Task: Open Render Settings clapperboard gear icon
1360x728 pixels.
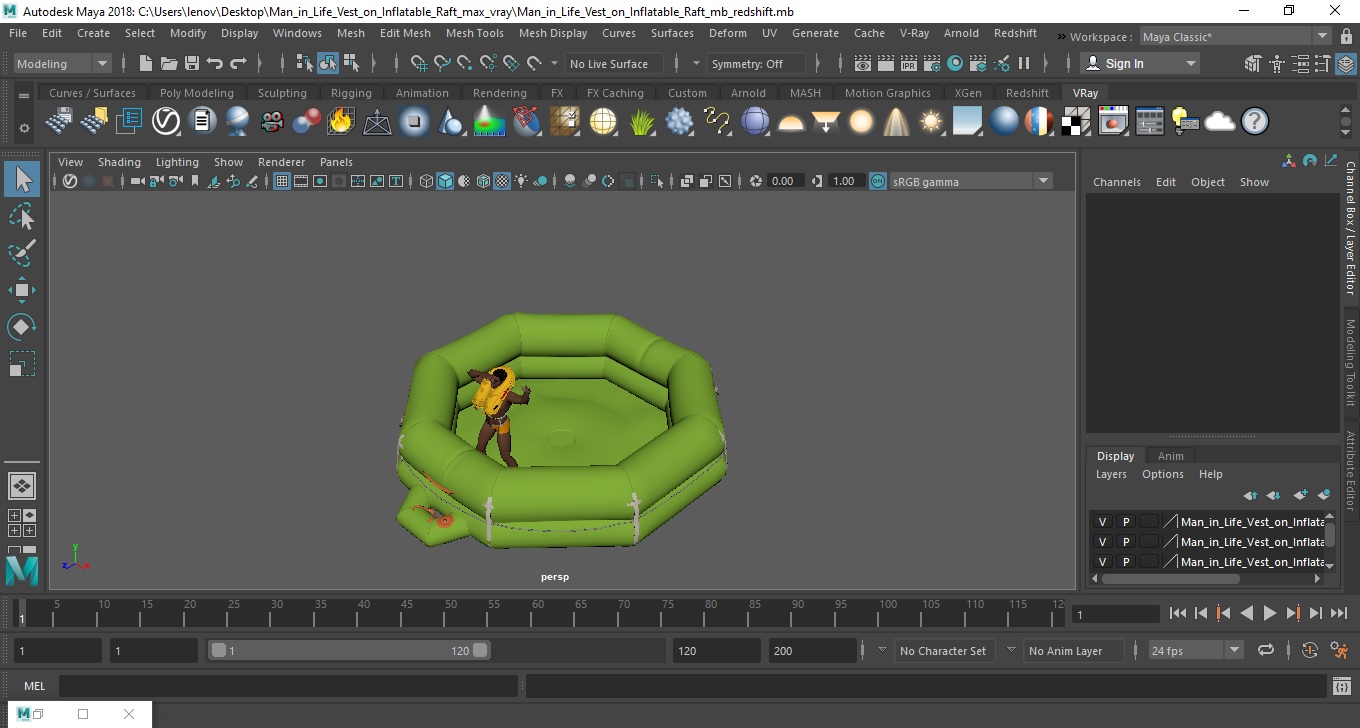Action: 932,63
